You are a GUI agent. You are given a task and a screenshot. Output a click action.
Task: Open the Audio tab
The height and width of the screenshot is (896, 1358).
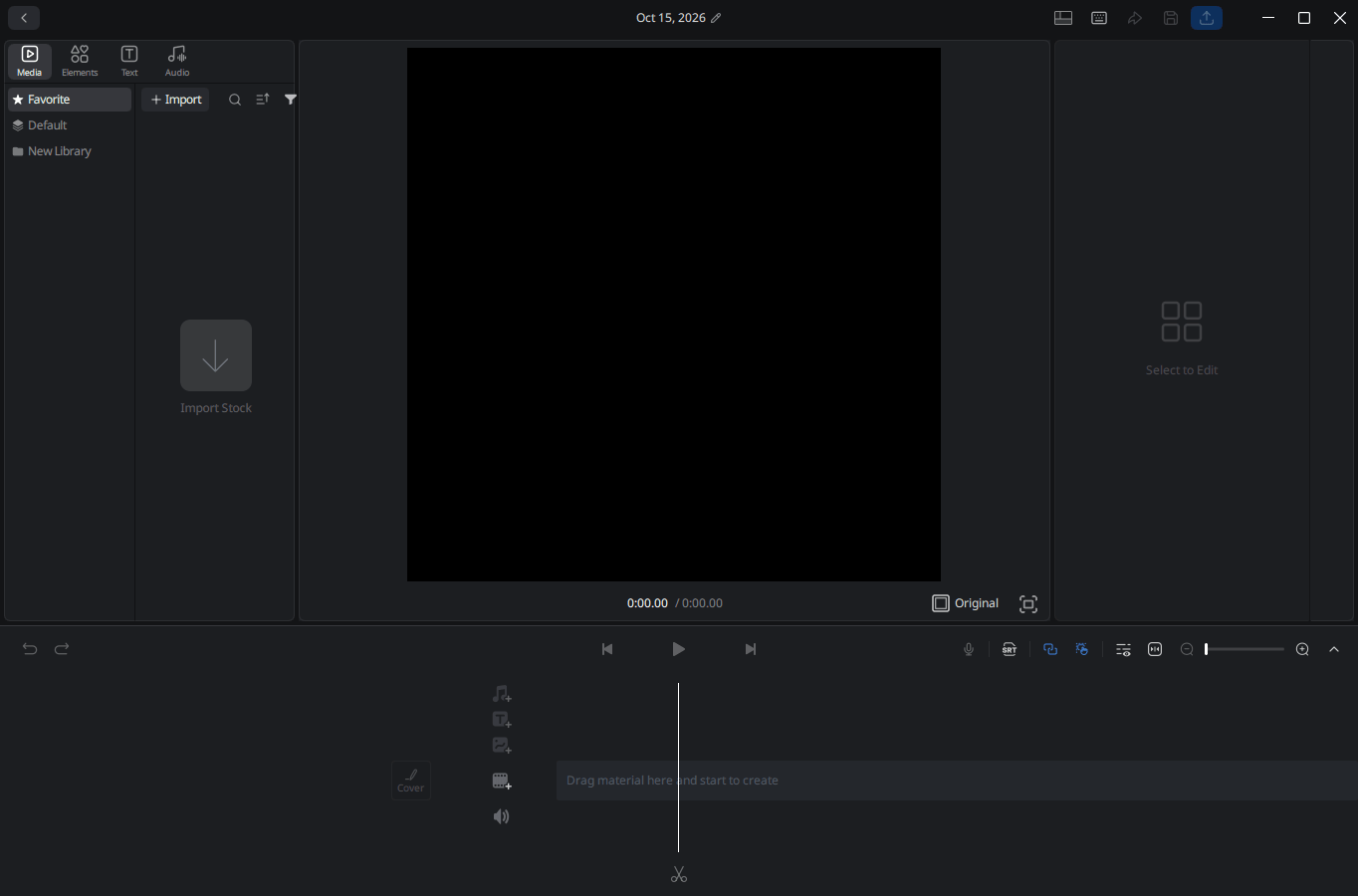point(177,61)
